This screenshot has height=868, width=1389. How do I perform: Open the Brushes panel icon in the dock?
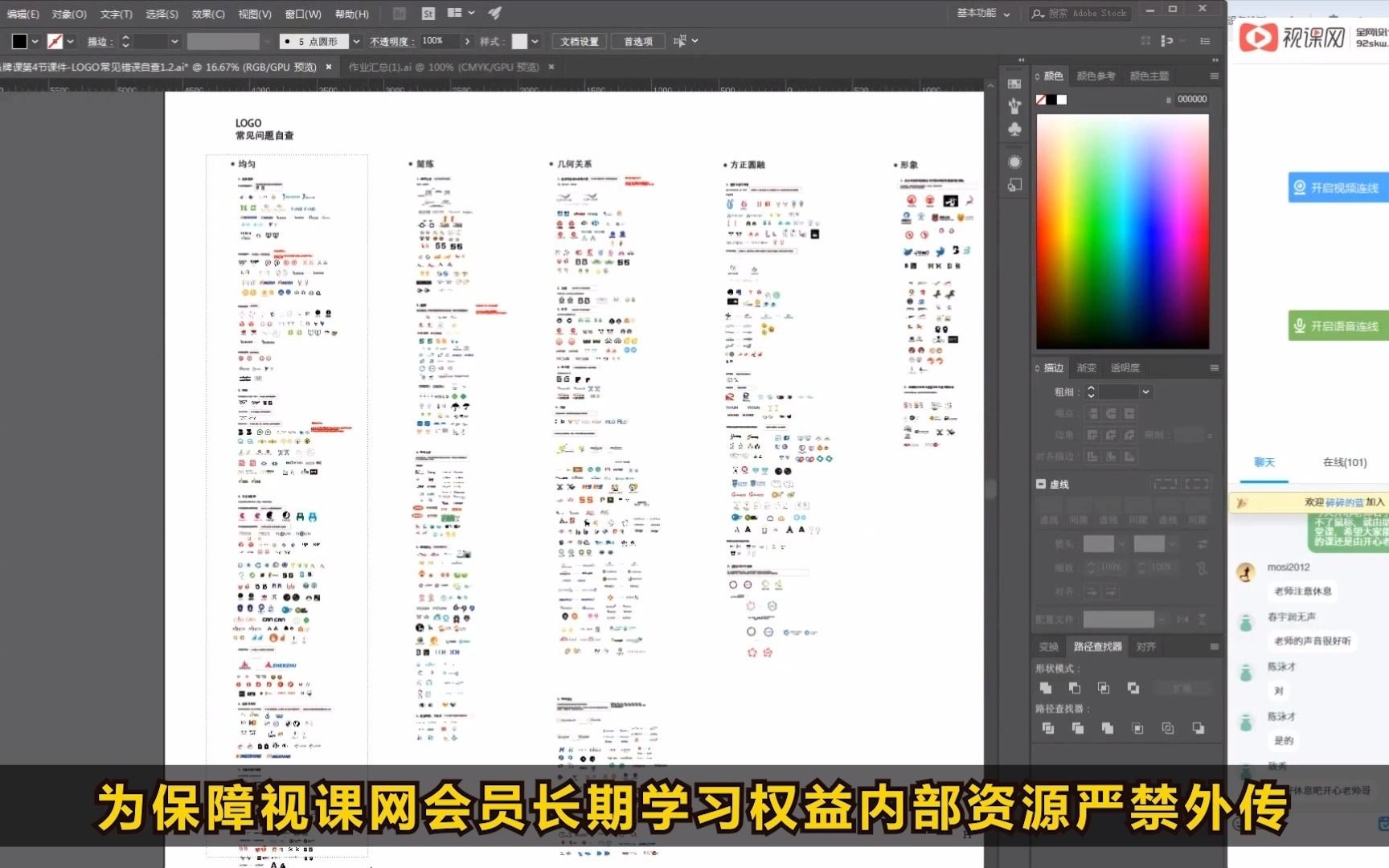[1014, 105]
